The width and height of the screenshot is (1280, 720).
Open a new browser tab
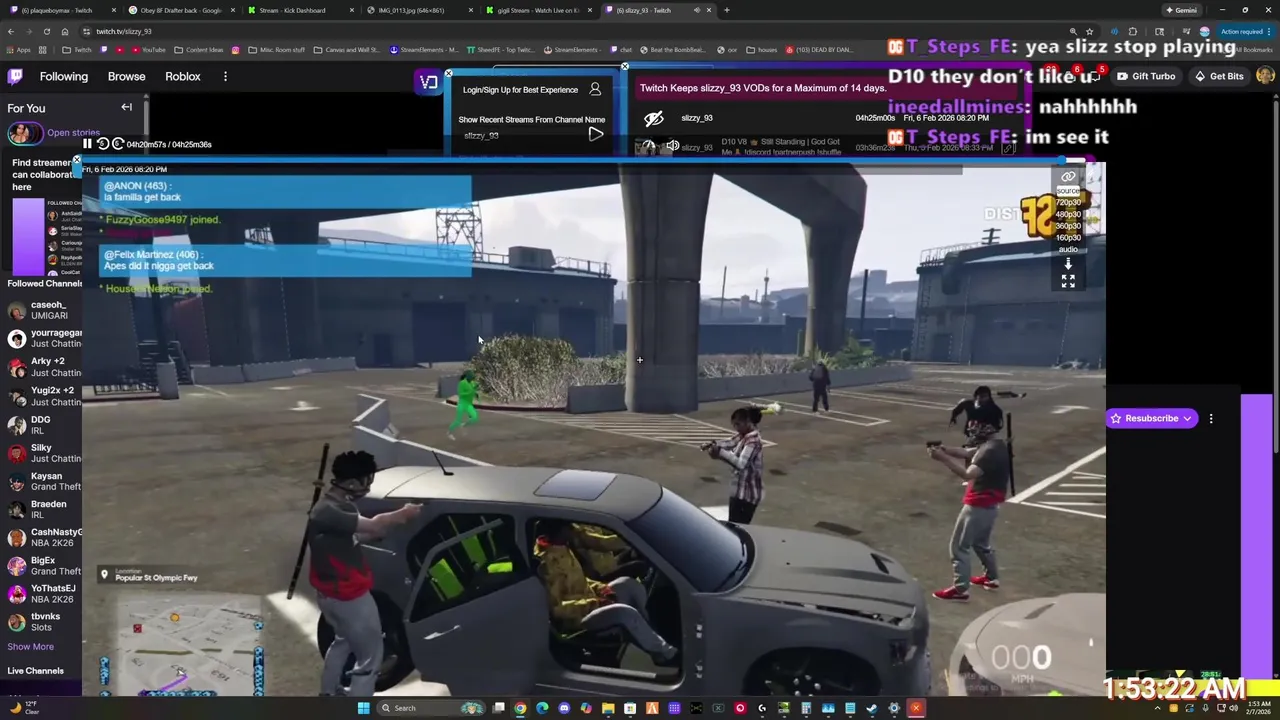tap(726, 10)
